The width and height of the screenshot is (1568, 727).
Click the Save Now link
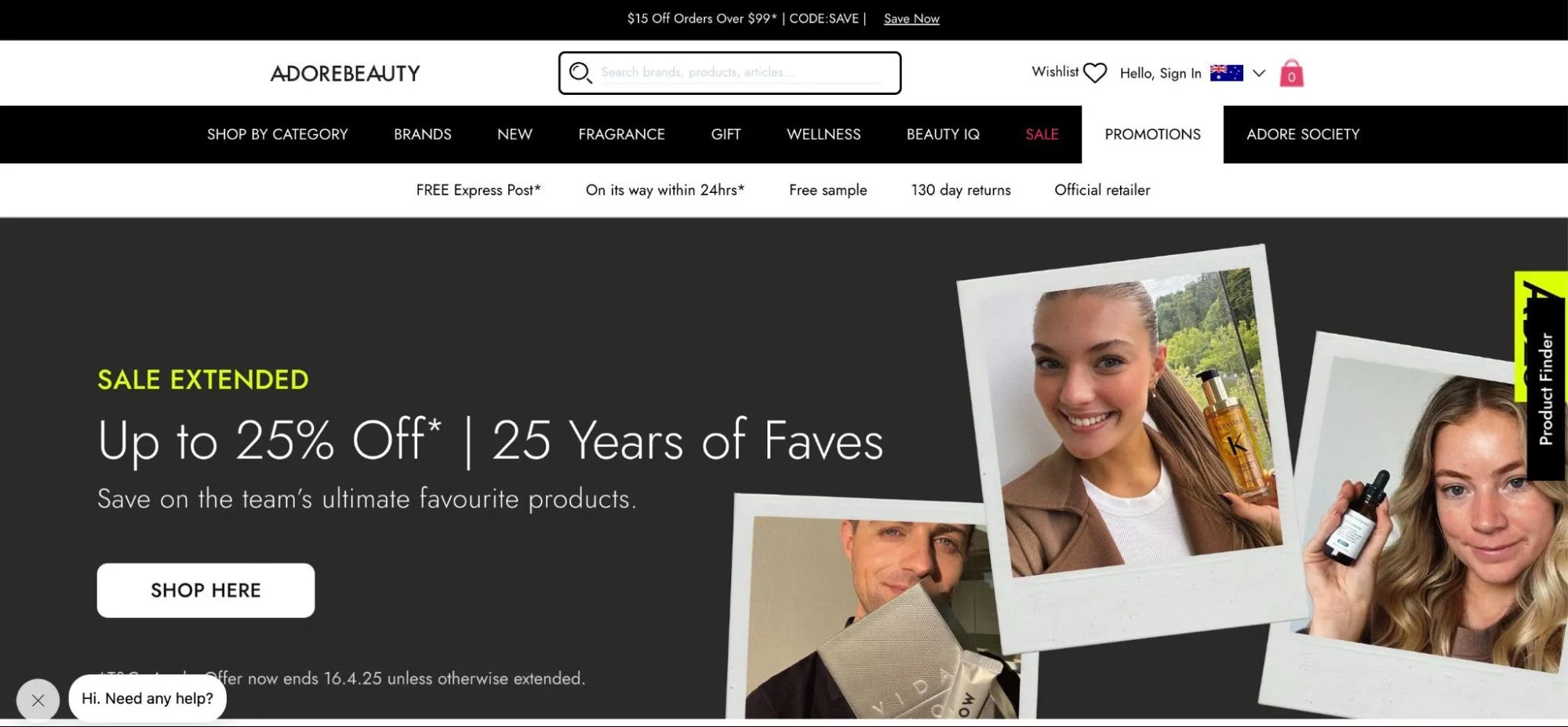pyautogui.click(x=911, y=19)
